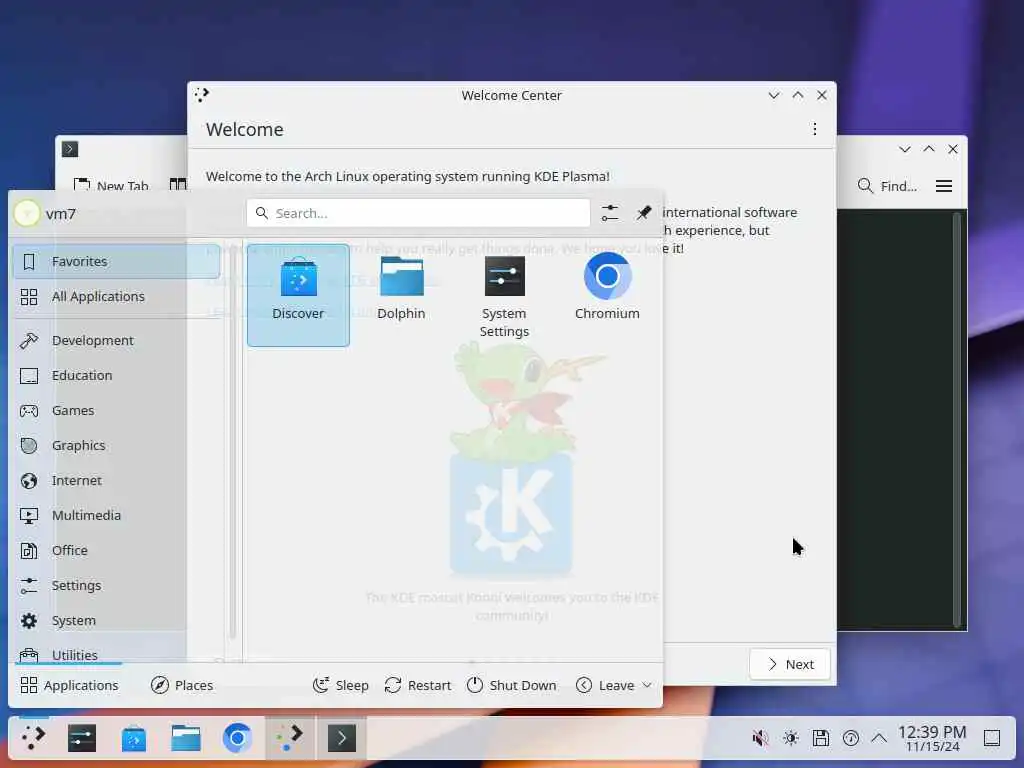Viewport: 1024px width, 768px height.
Task: Open Discover from the taskbar
Action: [x=134, y=738]
